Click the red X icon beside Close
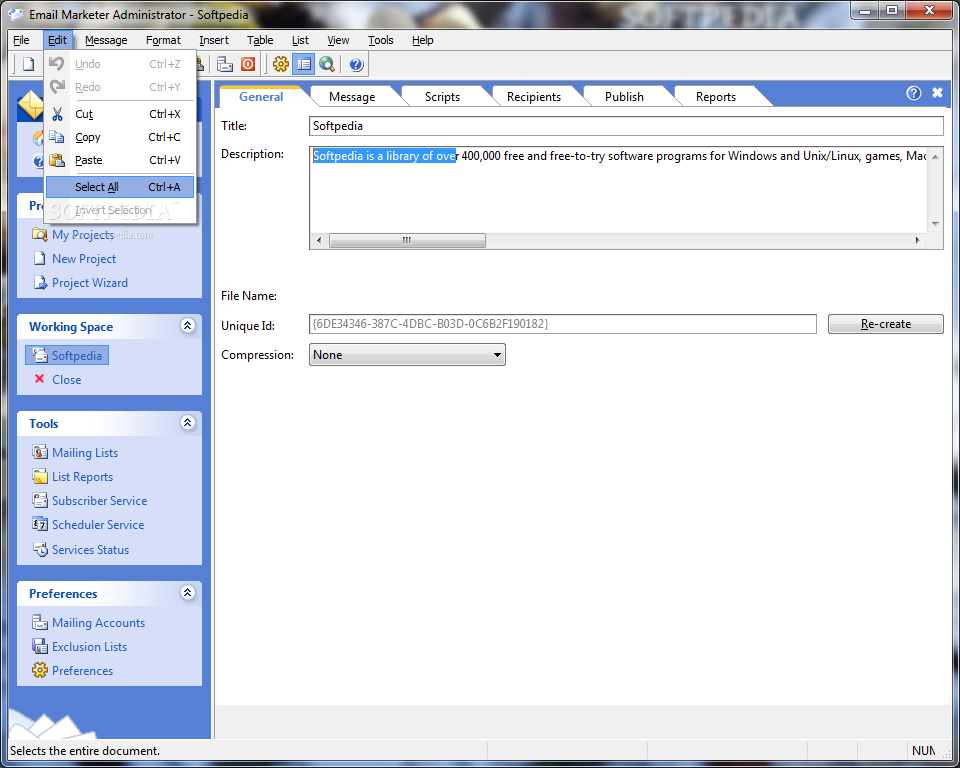This screenshot has width=960, height=768. [x=40, y=379]
